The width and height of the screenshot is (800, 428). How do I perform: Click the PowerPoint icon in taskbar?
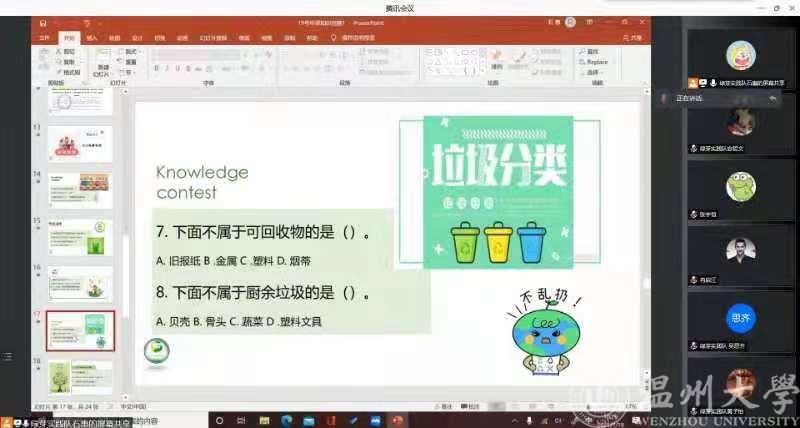396,420
